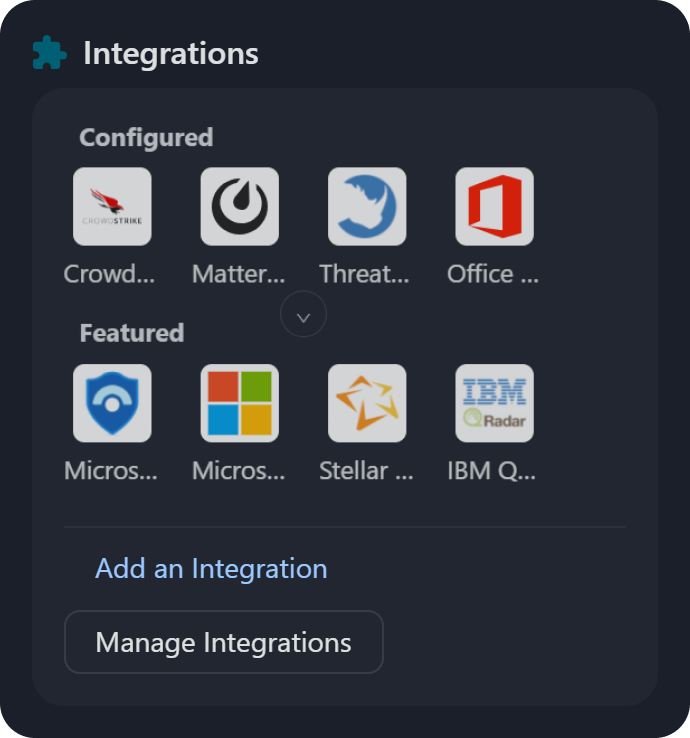This screenshot has height=738, width=690.
Task: Click the puzzle piece Integrations icon
Action: (49, 53)
